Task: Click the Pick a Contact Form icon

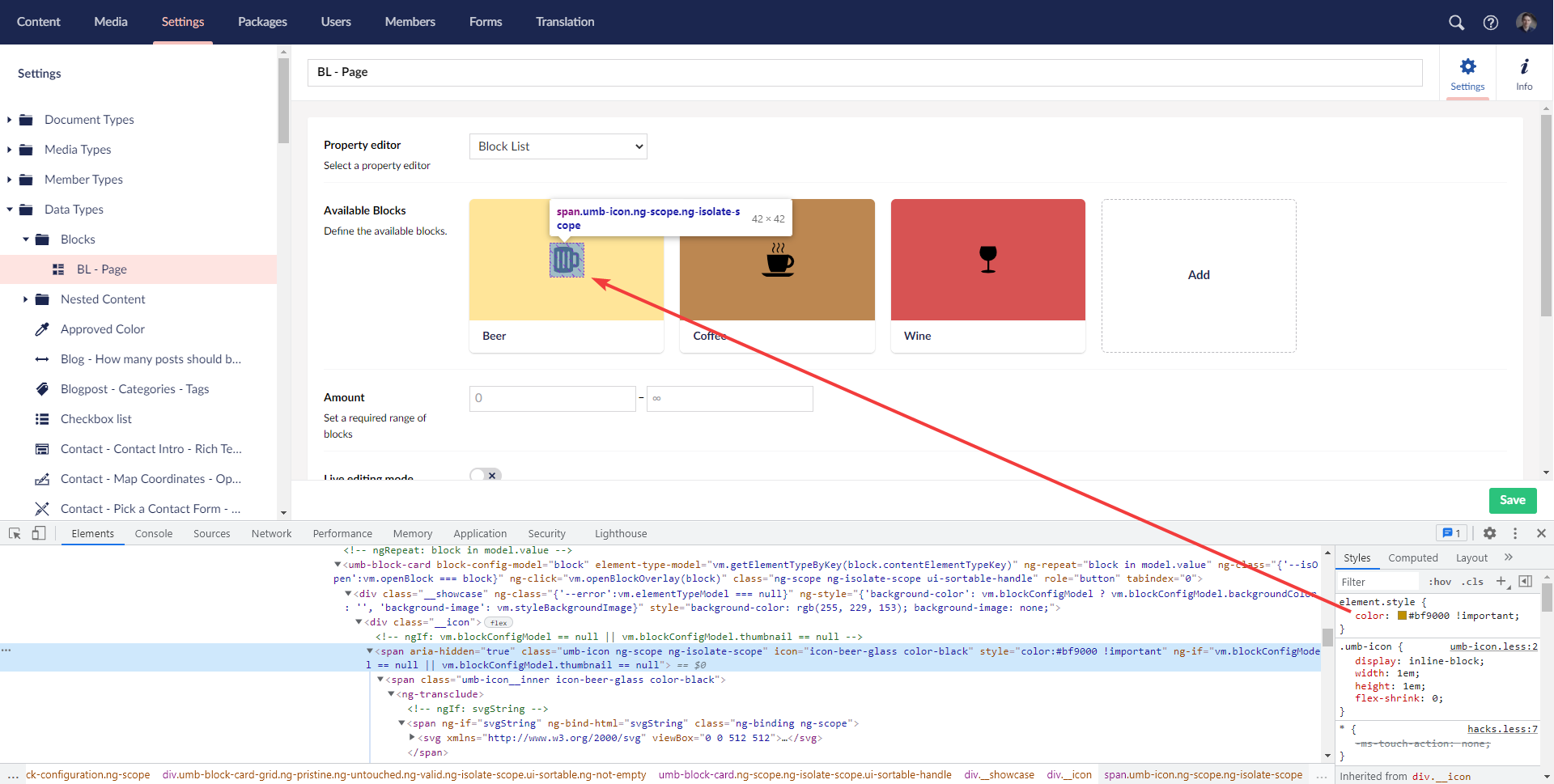Action: click(42, 509)
